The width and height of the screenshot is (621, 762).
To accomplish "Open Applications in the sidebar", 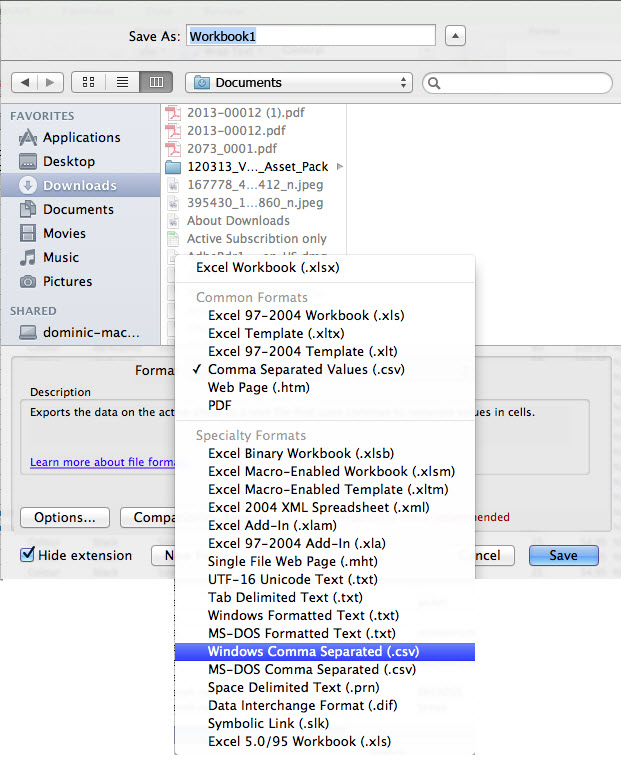I will pos(81,138).
